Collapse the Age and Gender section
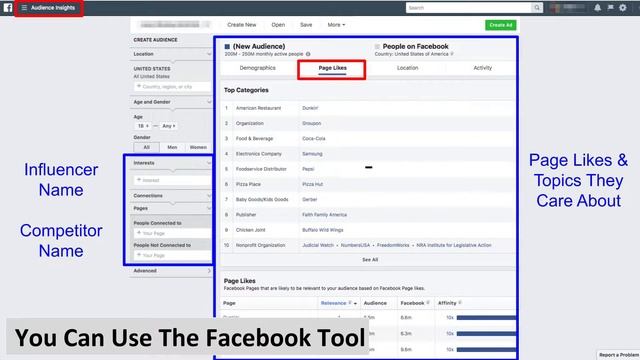This screenshot has width=640, height=360. (x=209, y=102)
